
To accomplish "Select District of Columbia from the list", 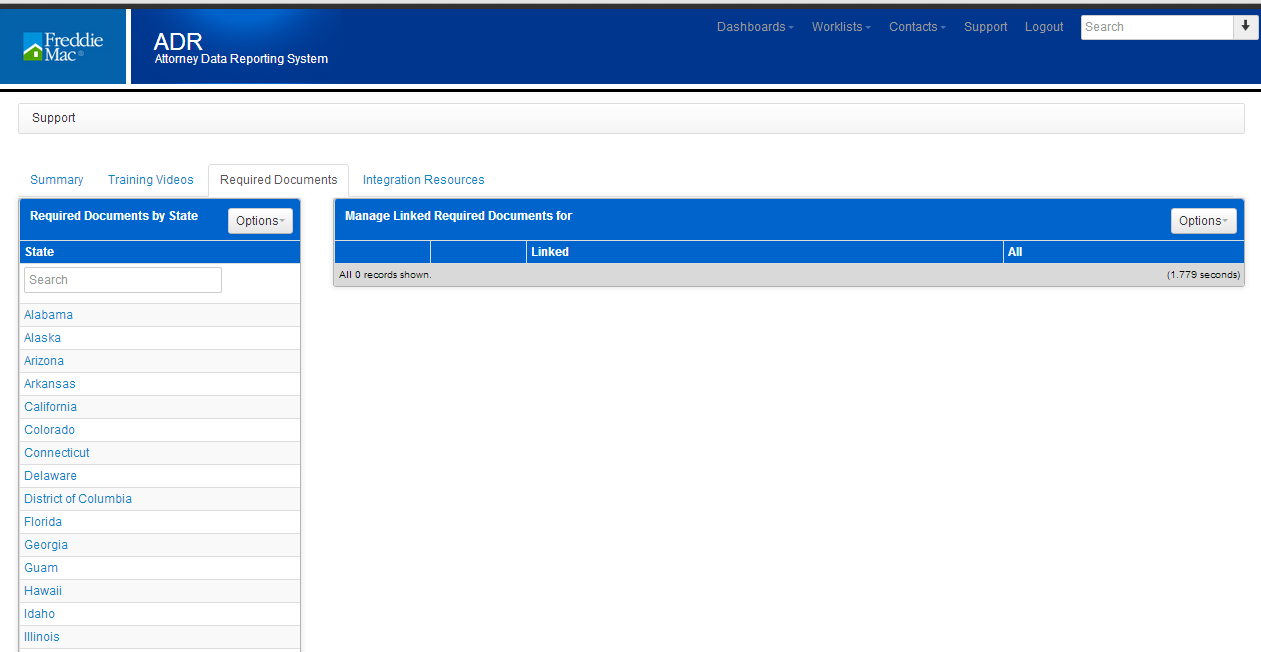I will (x=78, y=499).
